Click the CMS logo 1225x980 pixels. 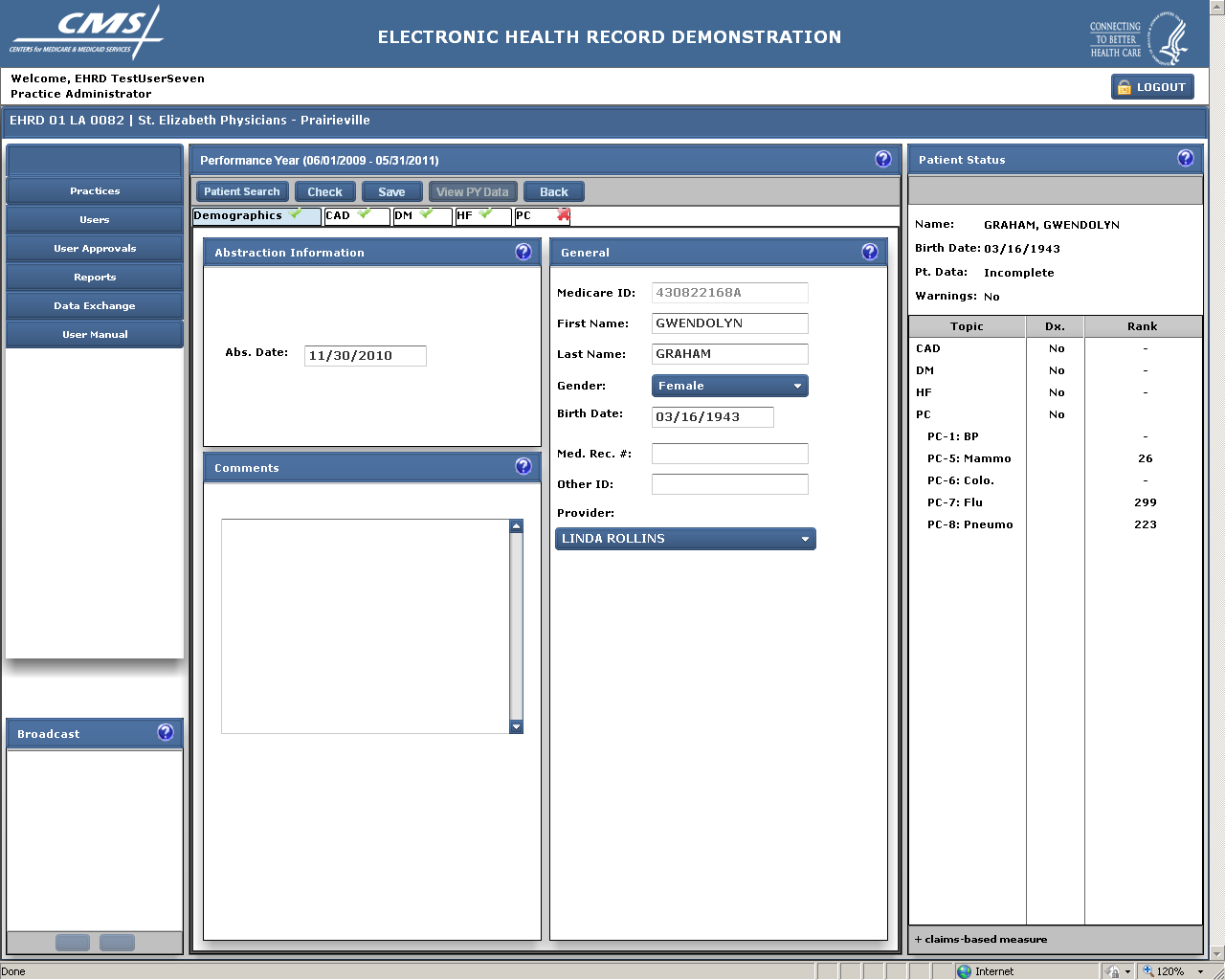point(86,34)
